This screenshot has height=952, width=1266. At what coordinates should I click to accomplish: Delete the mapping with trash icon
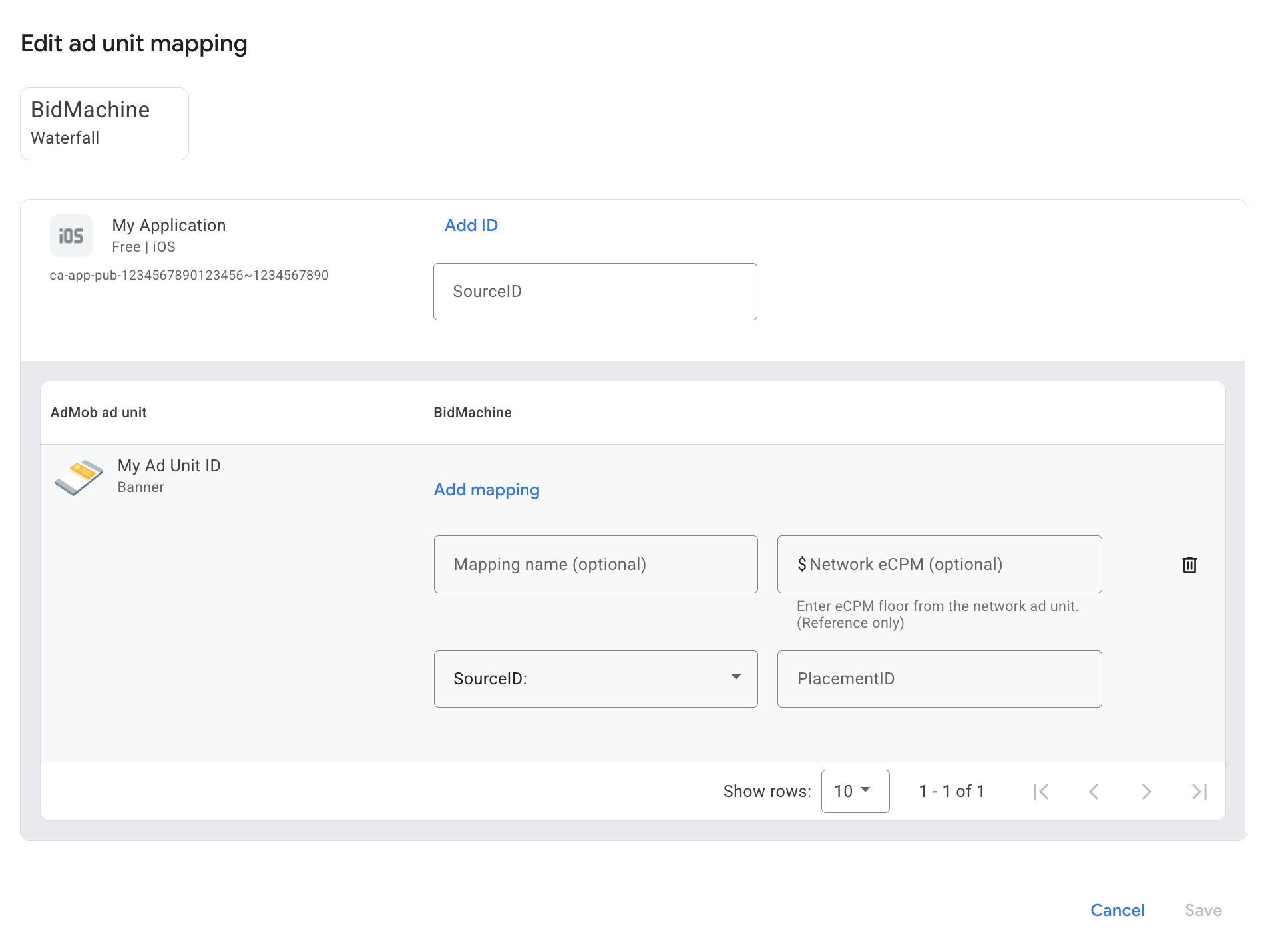pyautogui.click(x=1189, y=565)
